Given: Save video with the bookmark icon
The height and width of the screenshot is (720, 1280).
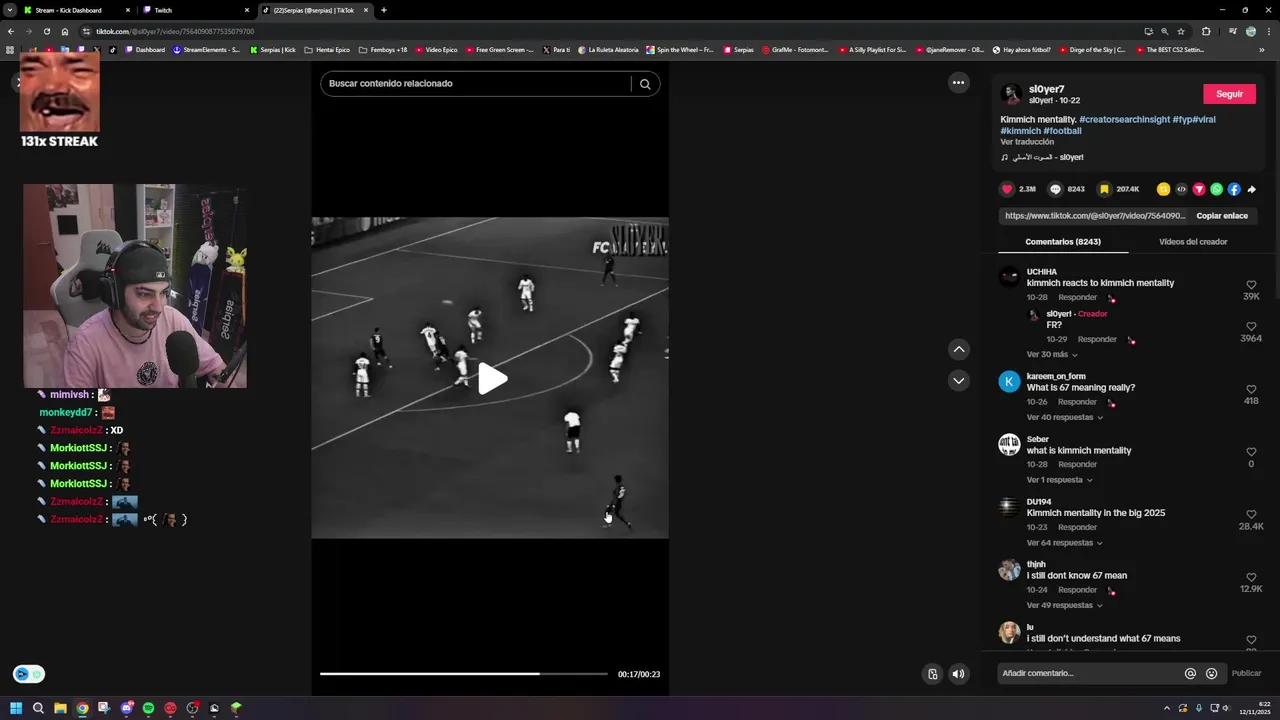Looking at the screenshot, I should (1104, 189).
